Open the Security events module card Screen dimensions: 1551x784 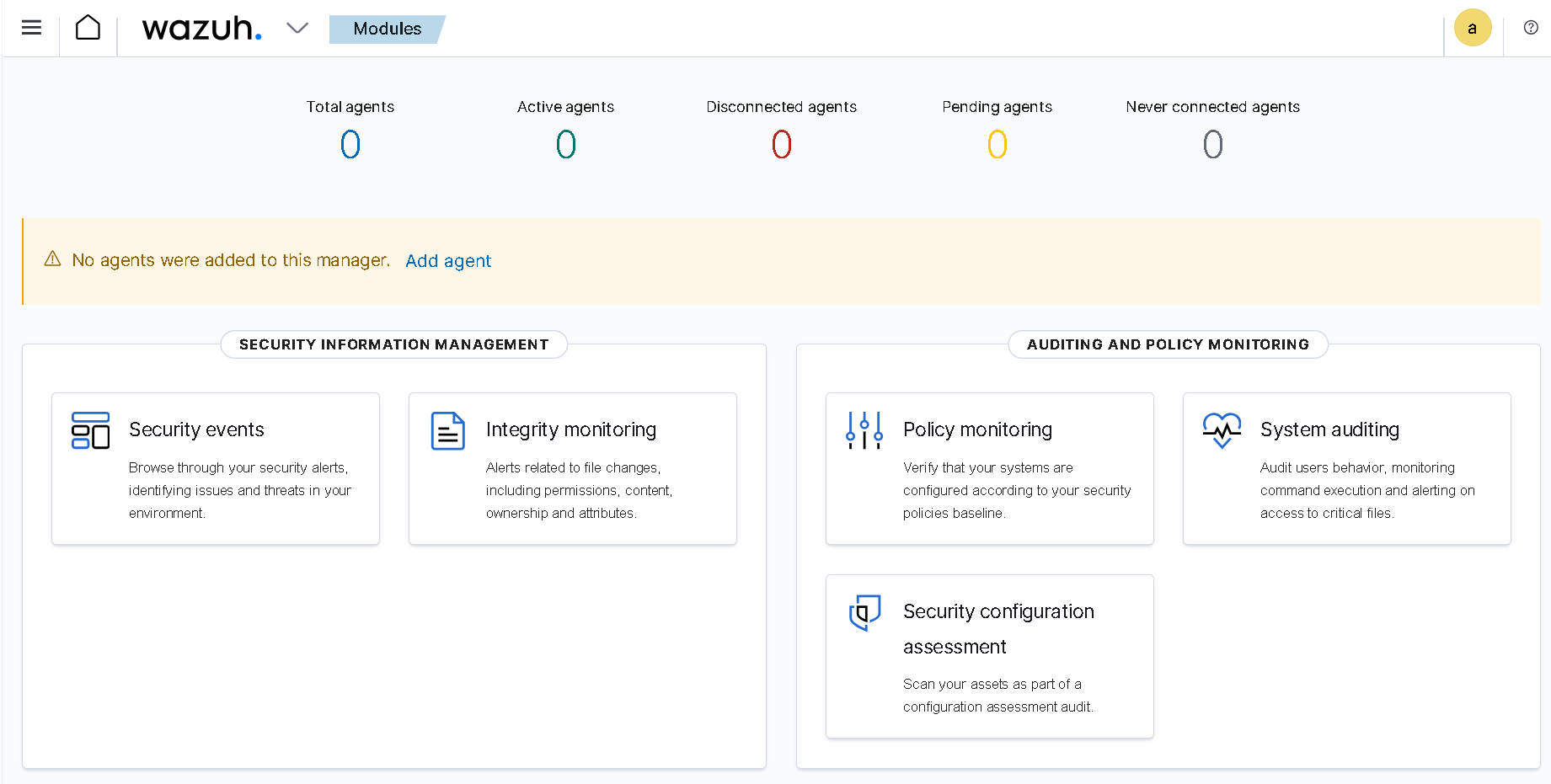pos(216,468)
